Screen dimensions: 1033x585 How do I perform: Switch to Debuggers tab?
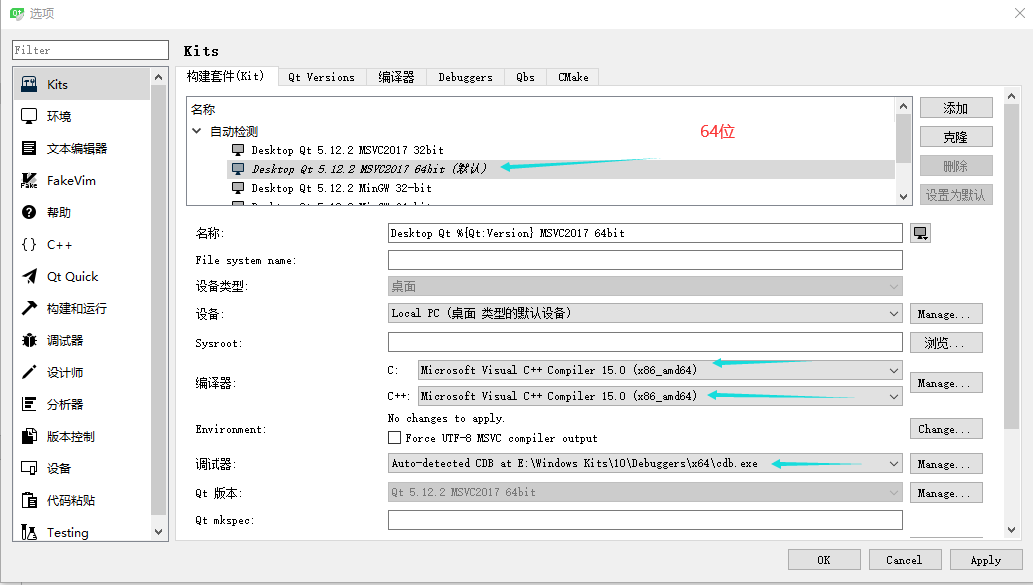[465, 77]
